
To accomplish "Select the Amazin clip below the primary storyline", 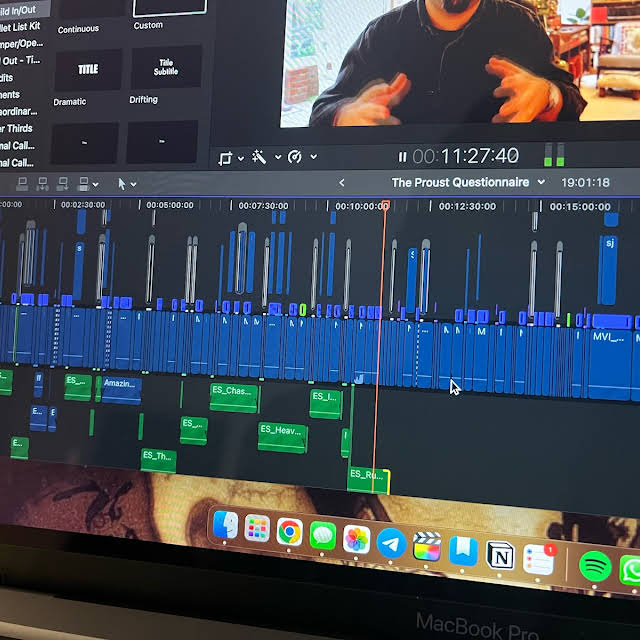I will click(x=121, y=388).
